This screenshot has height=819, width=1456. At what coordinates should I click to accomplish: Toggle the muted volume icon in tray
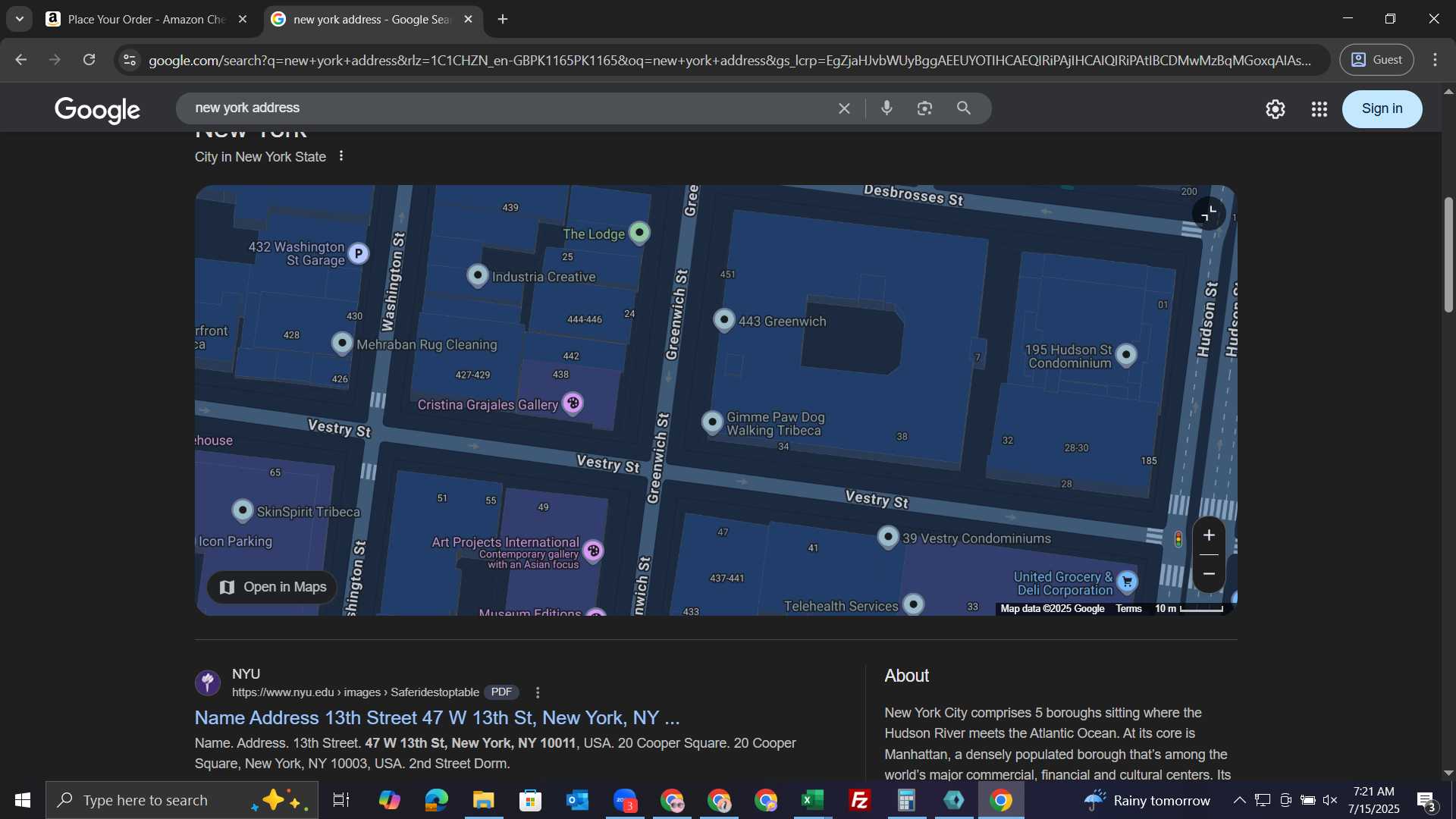pyautogui.click(x=1330, y=800)
